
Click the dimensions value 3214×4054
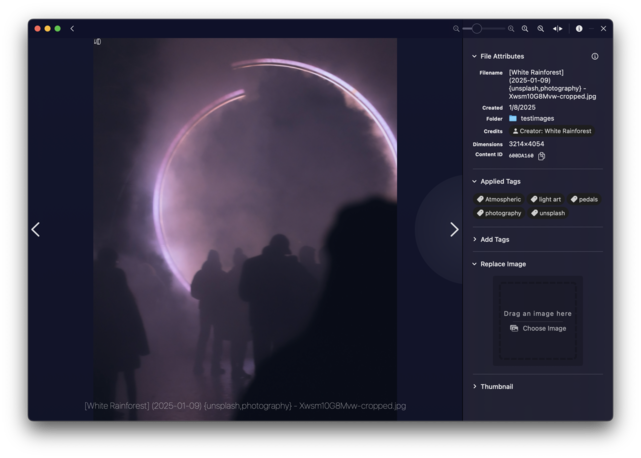click(x=526, y=144)
